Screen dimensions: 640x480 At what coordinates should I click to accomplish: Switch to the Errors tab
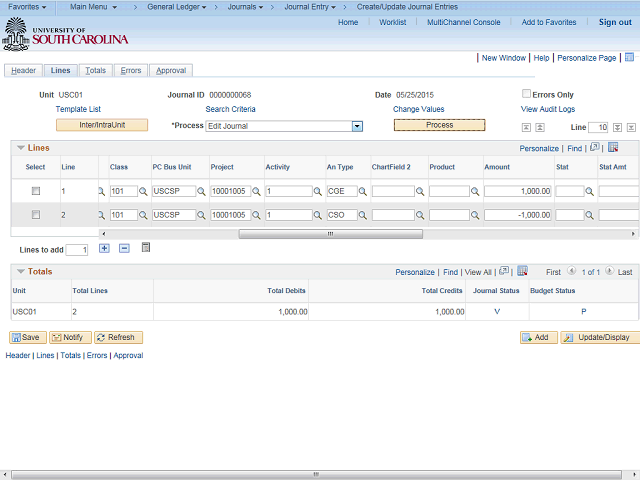[131, 71]
